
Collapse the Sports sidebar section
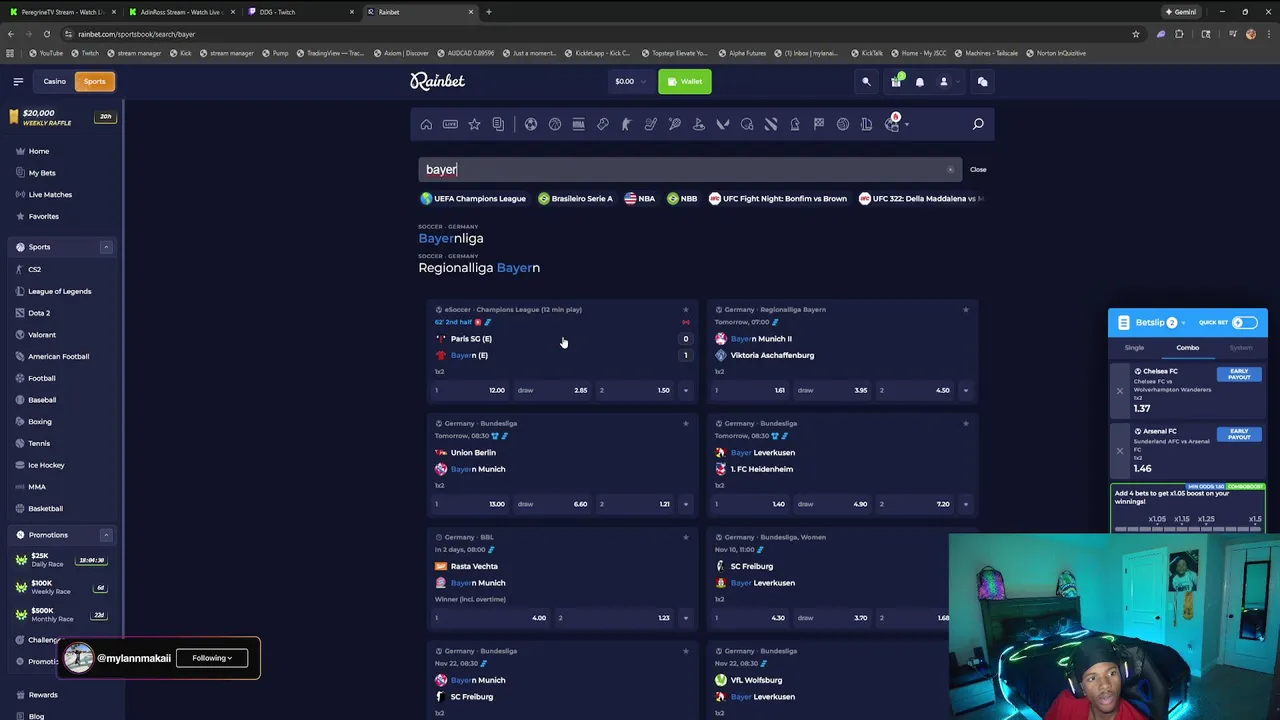click(x=106, y=247)
